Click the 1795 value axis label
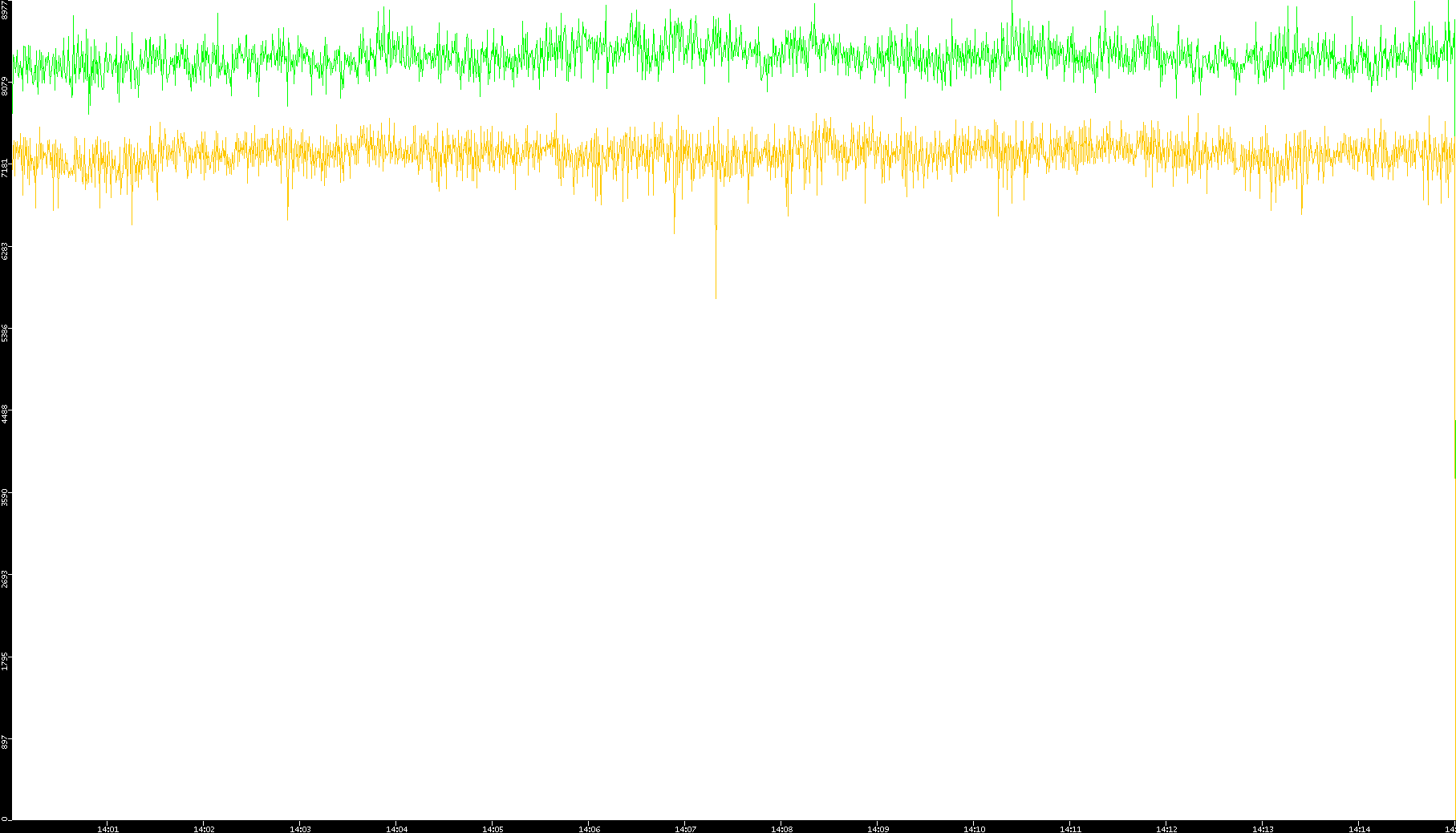The image size is (1456, 833). coord(5,661)
